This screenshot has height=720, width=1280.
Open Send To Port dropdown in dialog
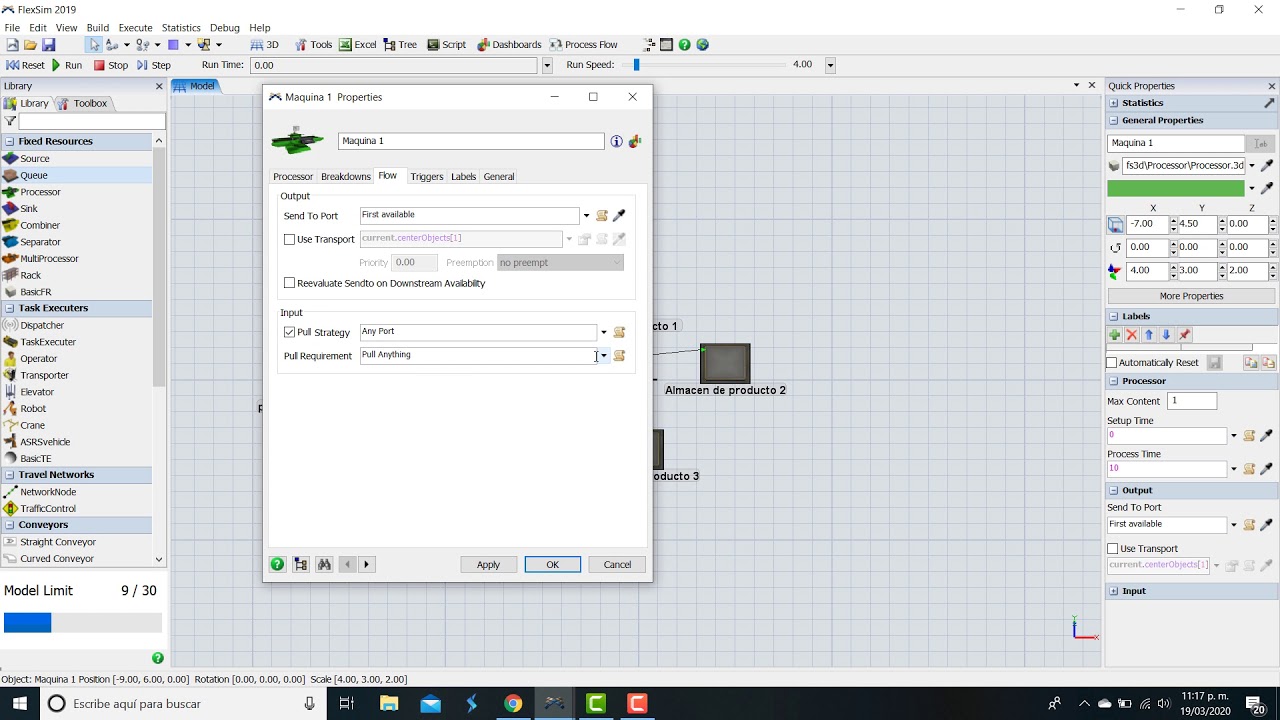pyautogui.click(x=586, y=215)
